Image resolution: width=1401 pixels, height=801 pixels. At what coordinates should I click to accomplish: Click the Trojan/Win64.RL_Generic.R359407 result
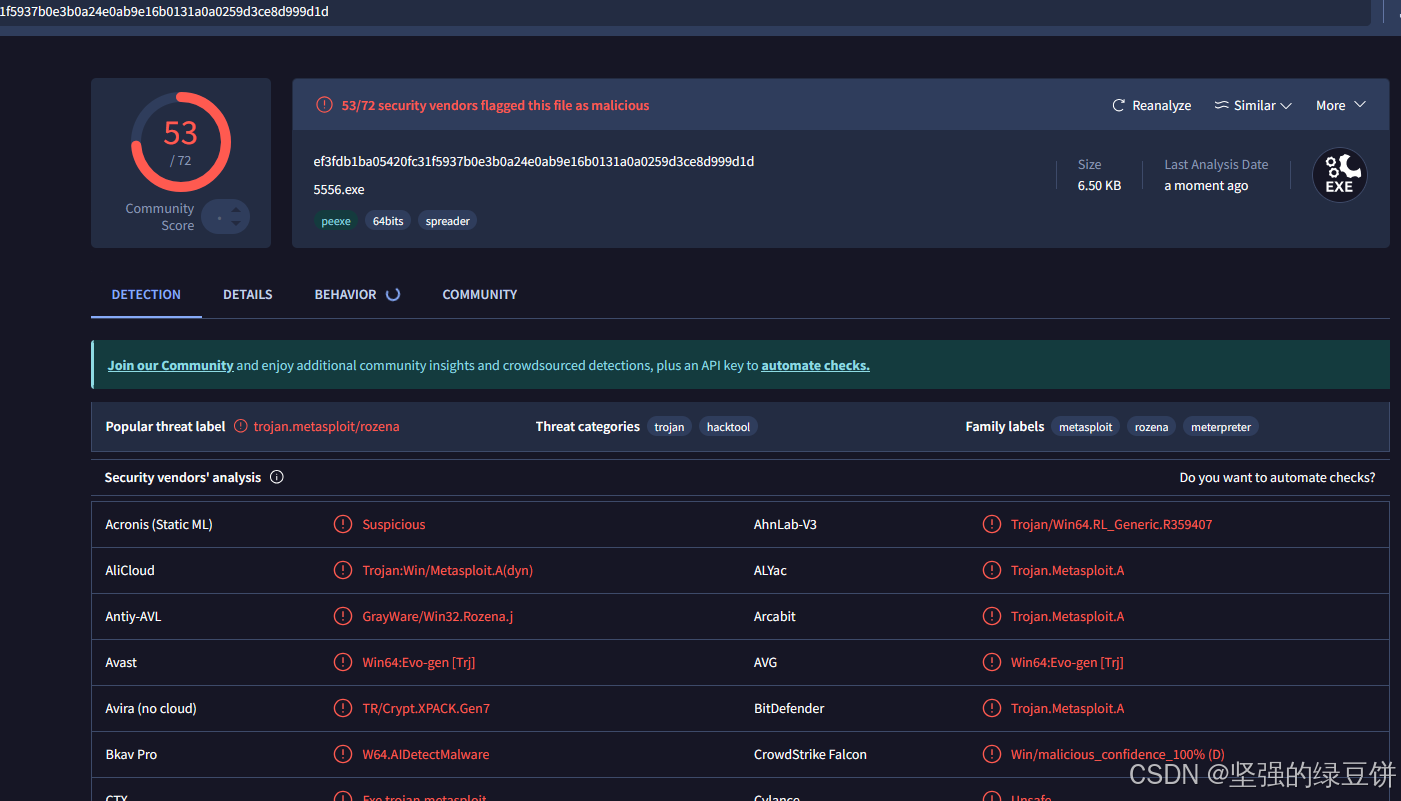coord(1111,524)
